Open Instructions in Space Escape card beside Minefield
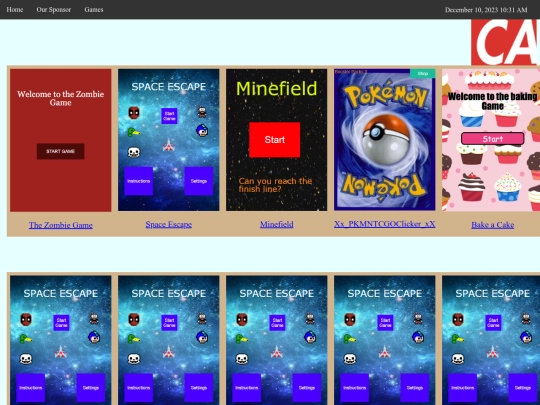This screenshot has height=405, width=540. pos(138,181)
